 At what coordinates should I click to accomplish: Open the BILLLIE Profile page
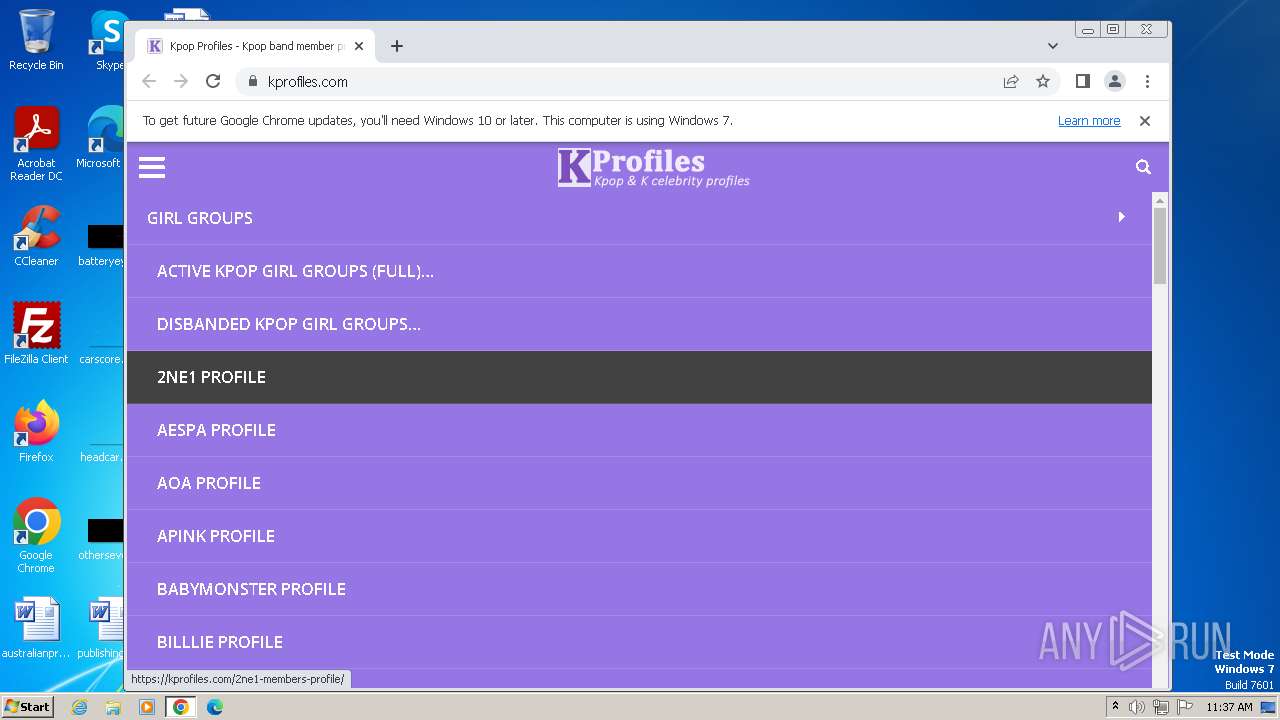(x=639, y=642)
